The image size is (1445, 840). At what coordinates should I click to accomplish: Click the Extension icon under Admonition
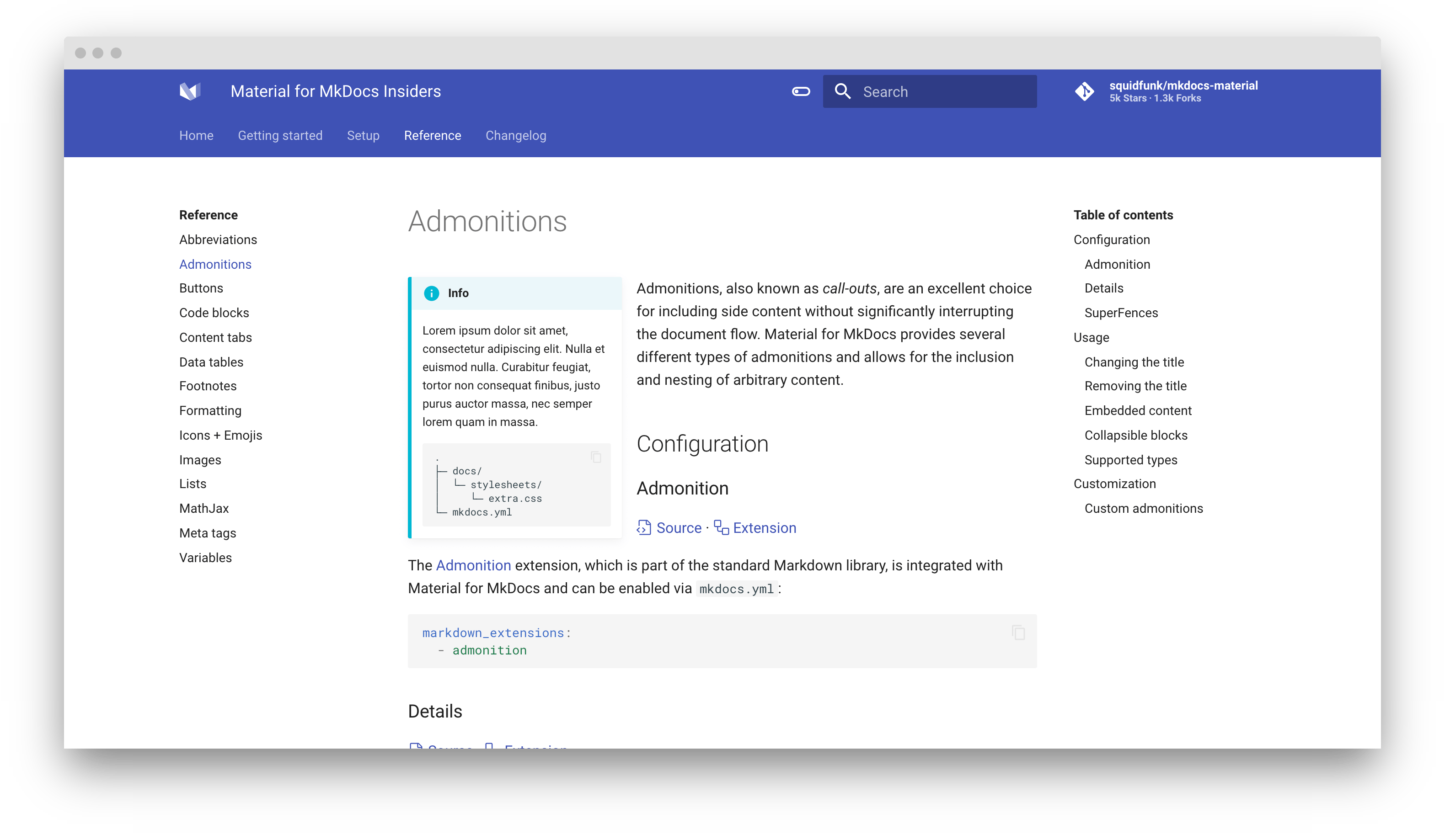tap(721, 528)
